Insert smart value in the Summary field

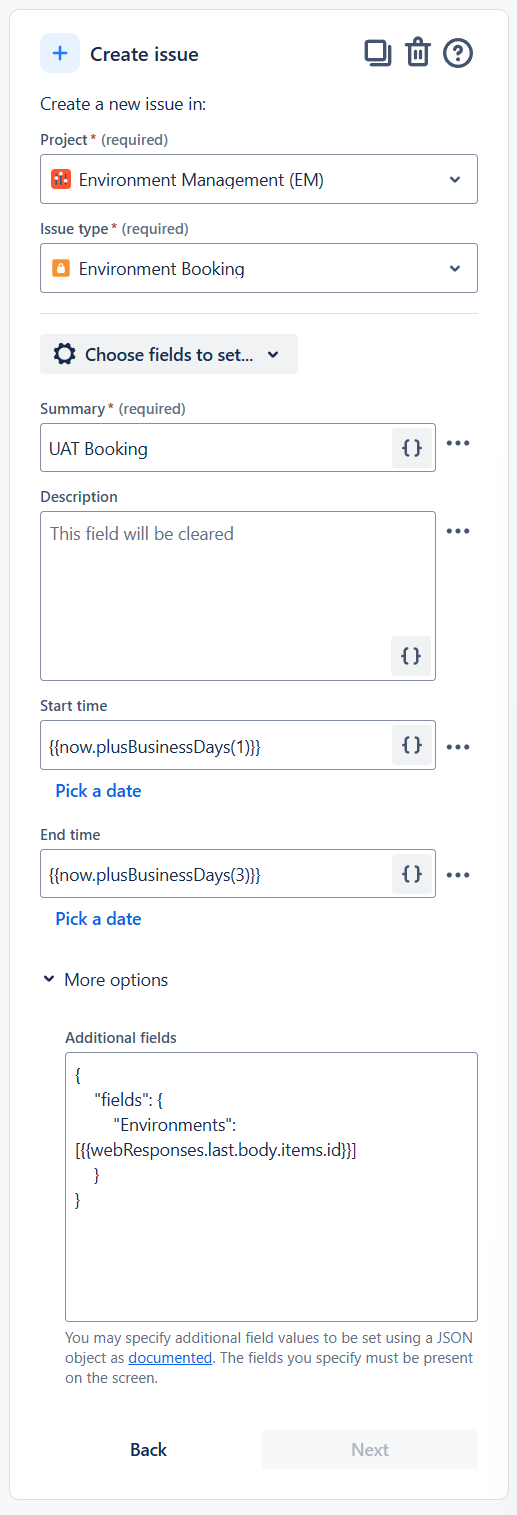point(411,448)
